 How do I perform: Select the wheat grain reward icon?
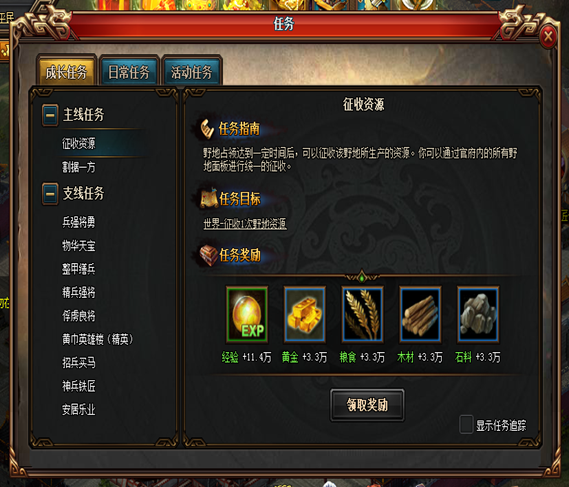click(x=363, y=315)
